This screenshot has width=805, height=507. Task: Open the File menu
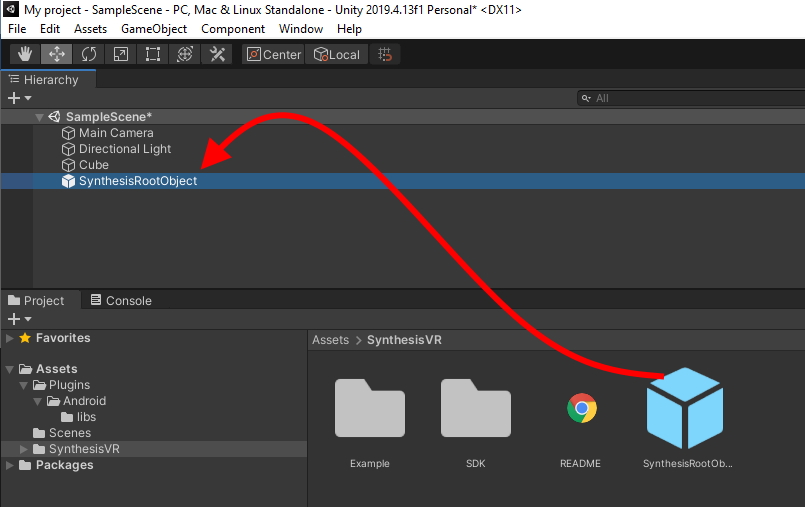coord(17,29)
